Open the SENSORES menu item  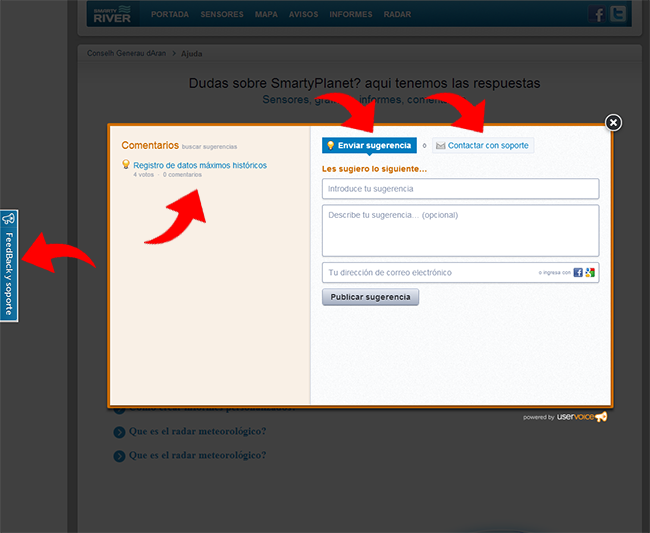point(222,15)
